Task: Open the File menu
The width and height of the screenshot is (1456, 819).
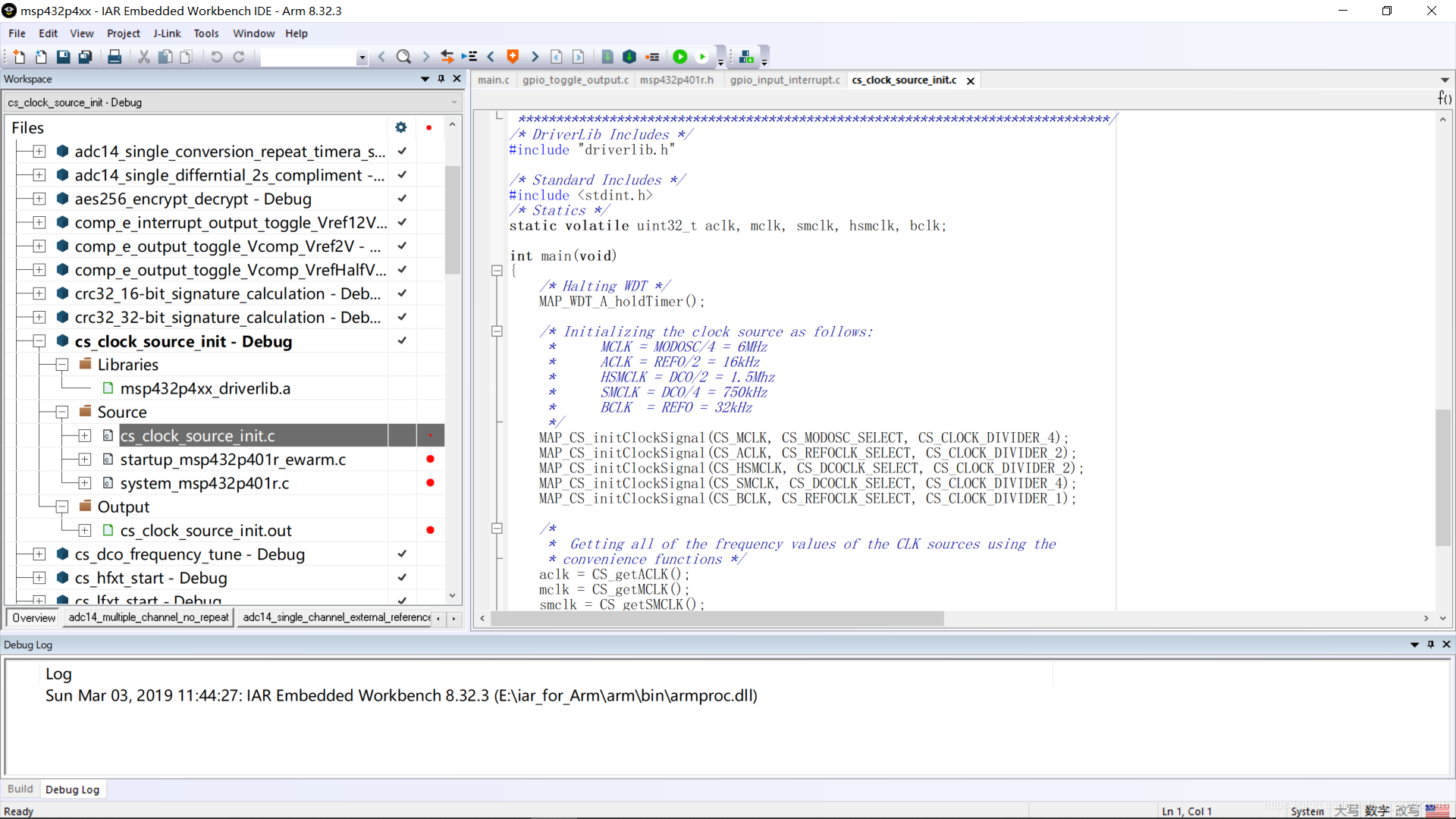Action: click(x=17, y=33)
